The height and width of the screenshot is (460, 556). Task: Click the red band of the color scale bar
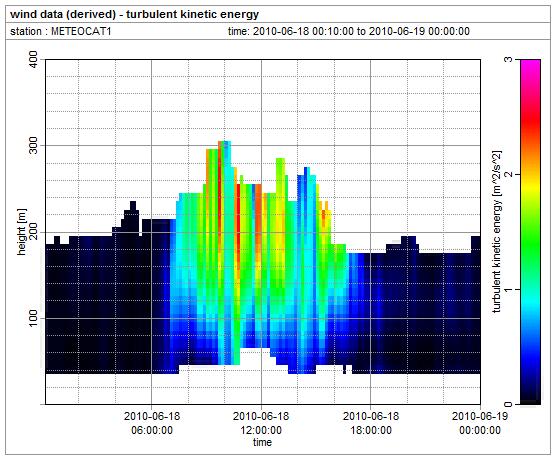[x=530, y=121]
